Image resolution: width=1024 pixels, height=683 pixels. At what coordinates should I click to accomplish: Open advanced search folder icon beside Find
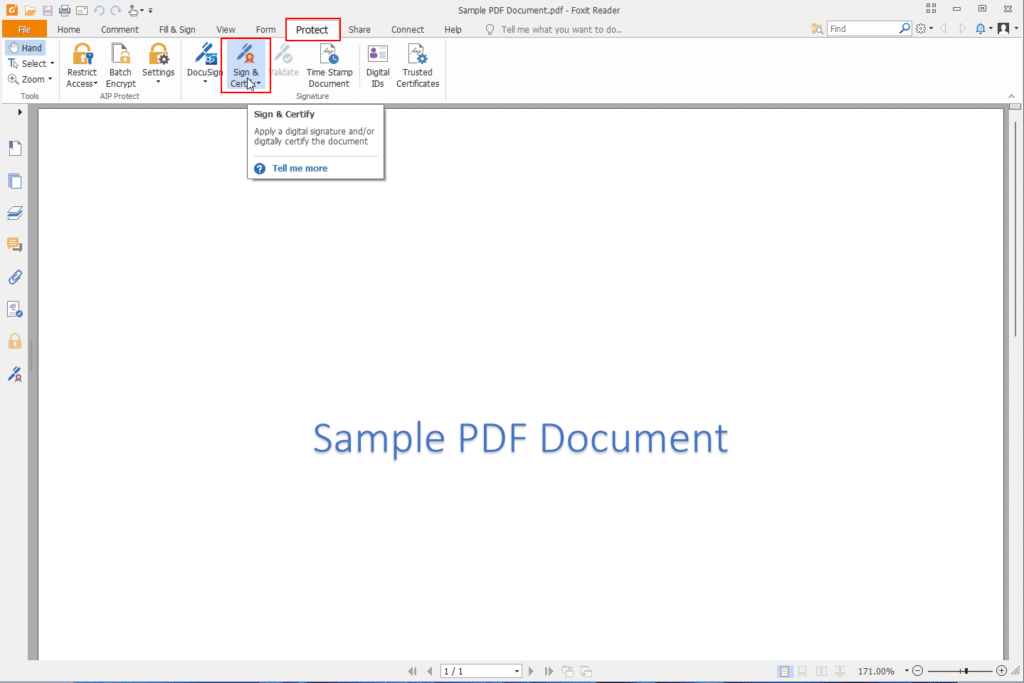point(817,29)
